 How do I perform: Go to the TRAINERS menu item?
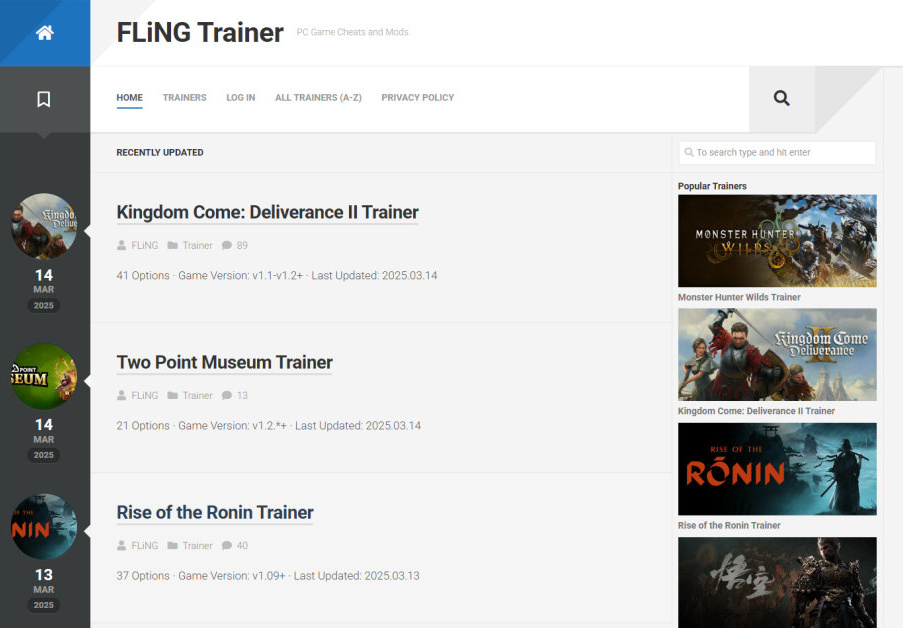coord(184,97)
